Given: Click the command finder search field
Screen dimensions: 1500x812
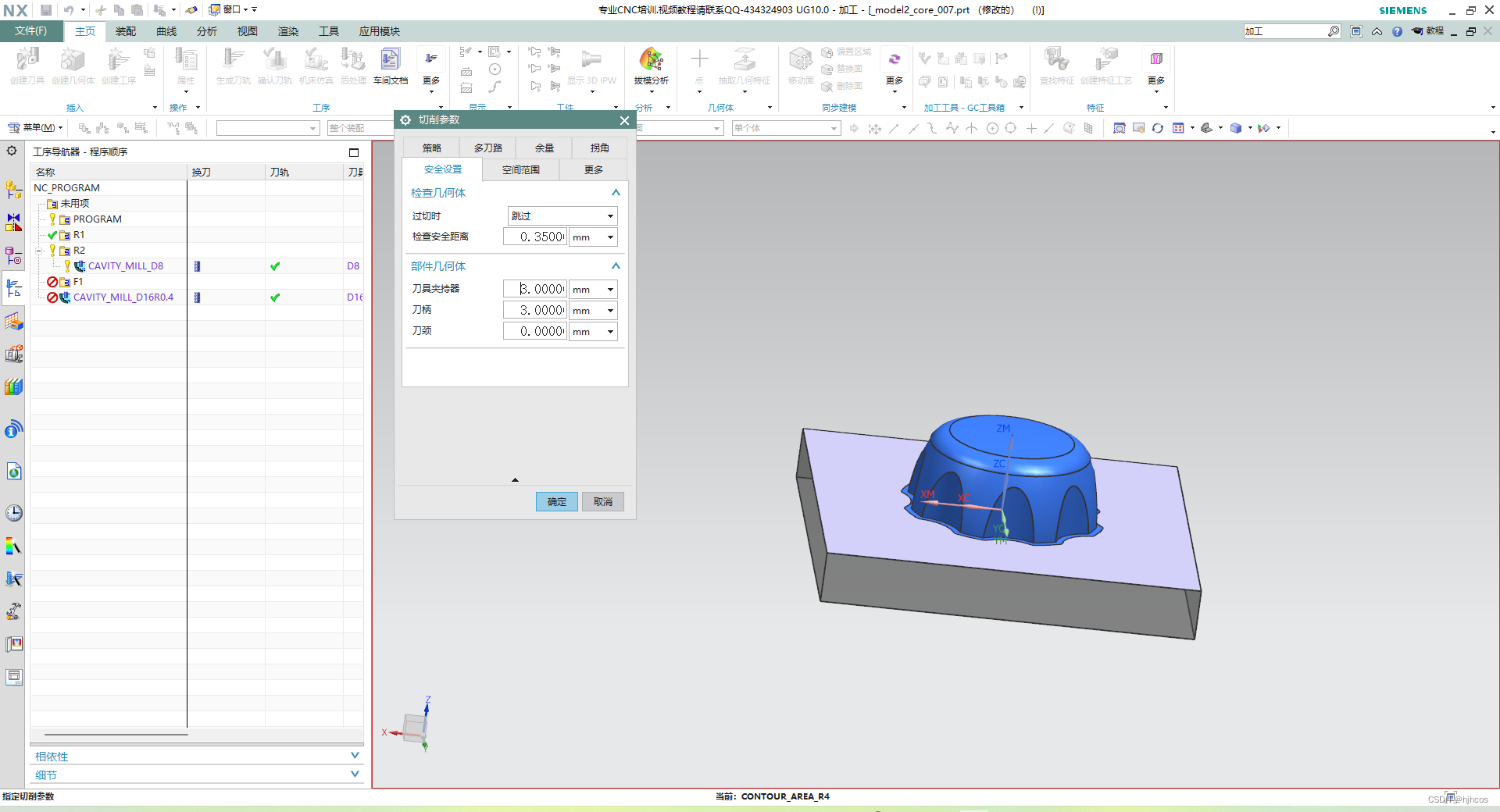Looking at the screenshot, I should [x=1285, y=31].
